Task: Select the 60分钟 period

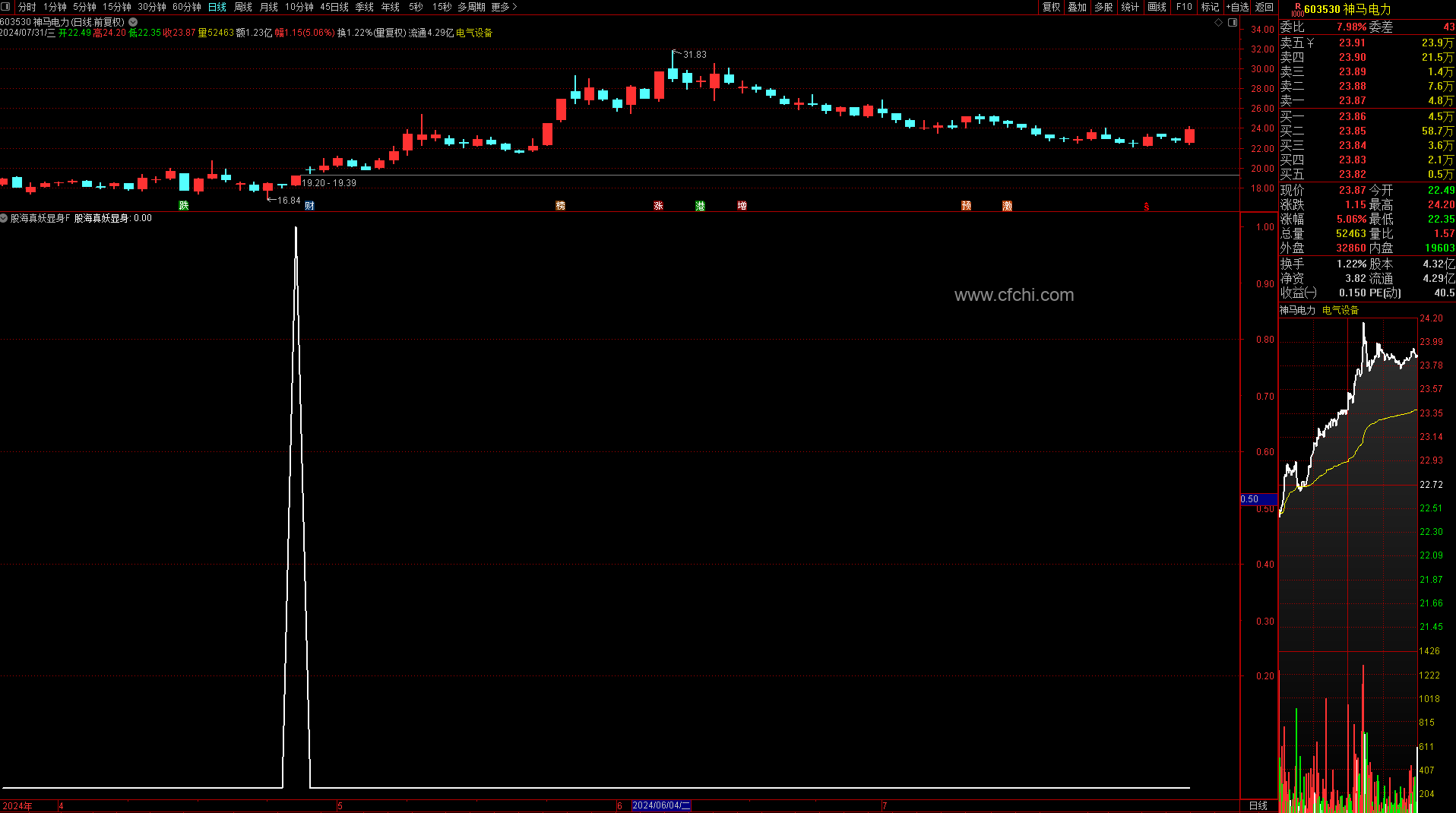Action: pos(187,7)
